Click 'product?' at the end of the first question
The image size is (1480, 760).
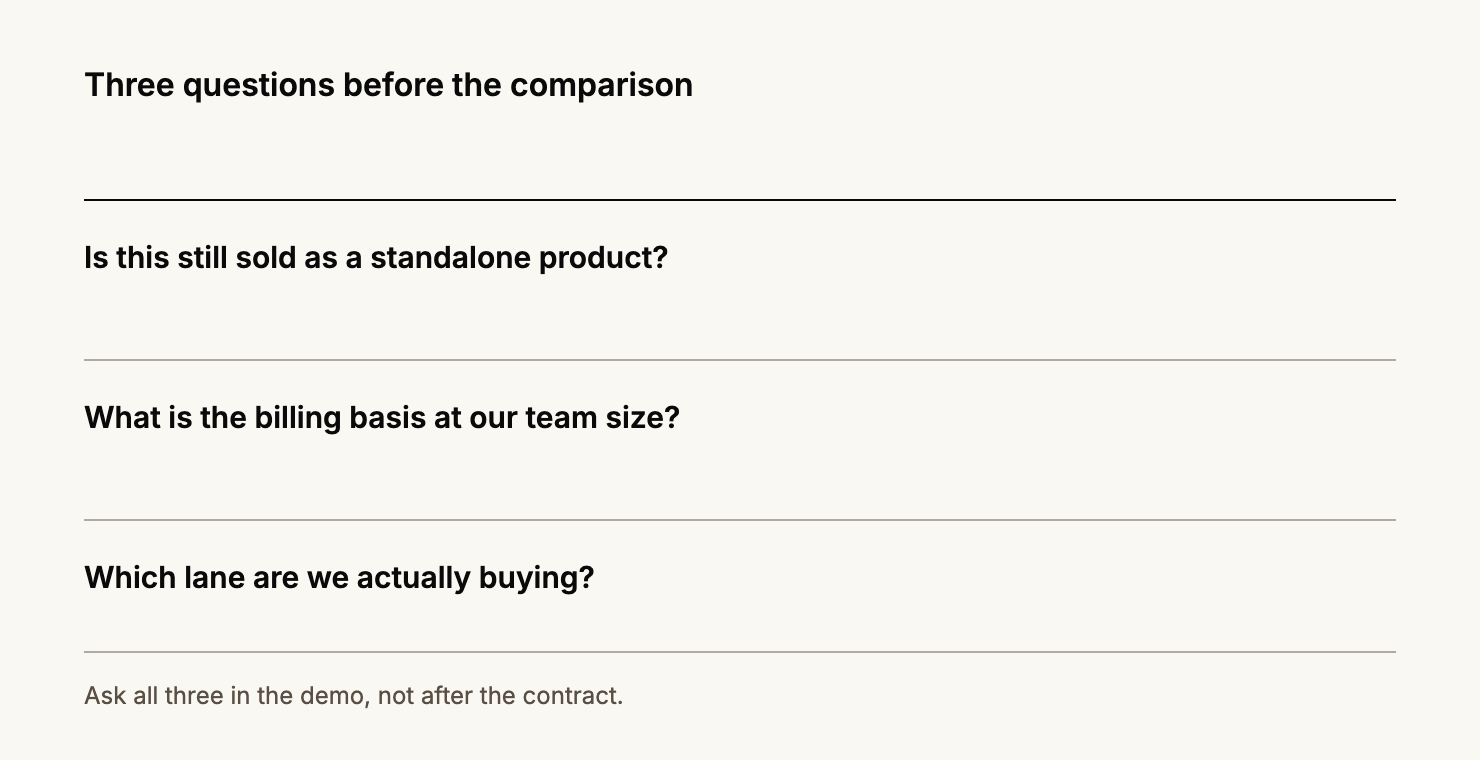(603, 259)
